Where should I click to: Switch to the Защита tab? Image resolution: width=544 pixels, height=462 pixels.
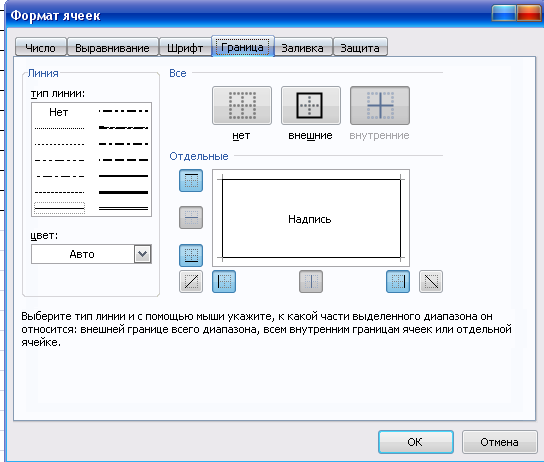pos(360,48)
